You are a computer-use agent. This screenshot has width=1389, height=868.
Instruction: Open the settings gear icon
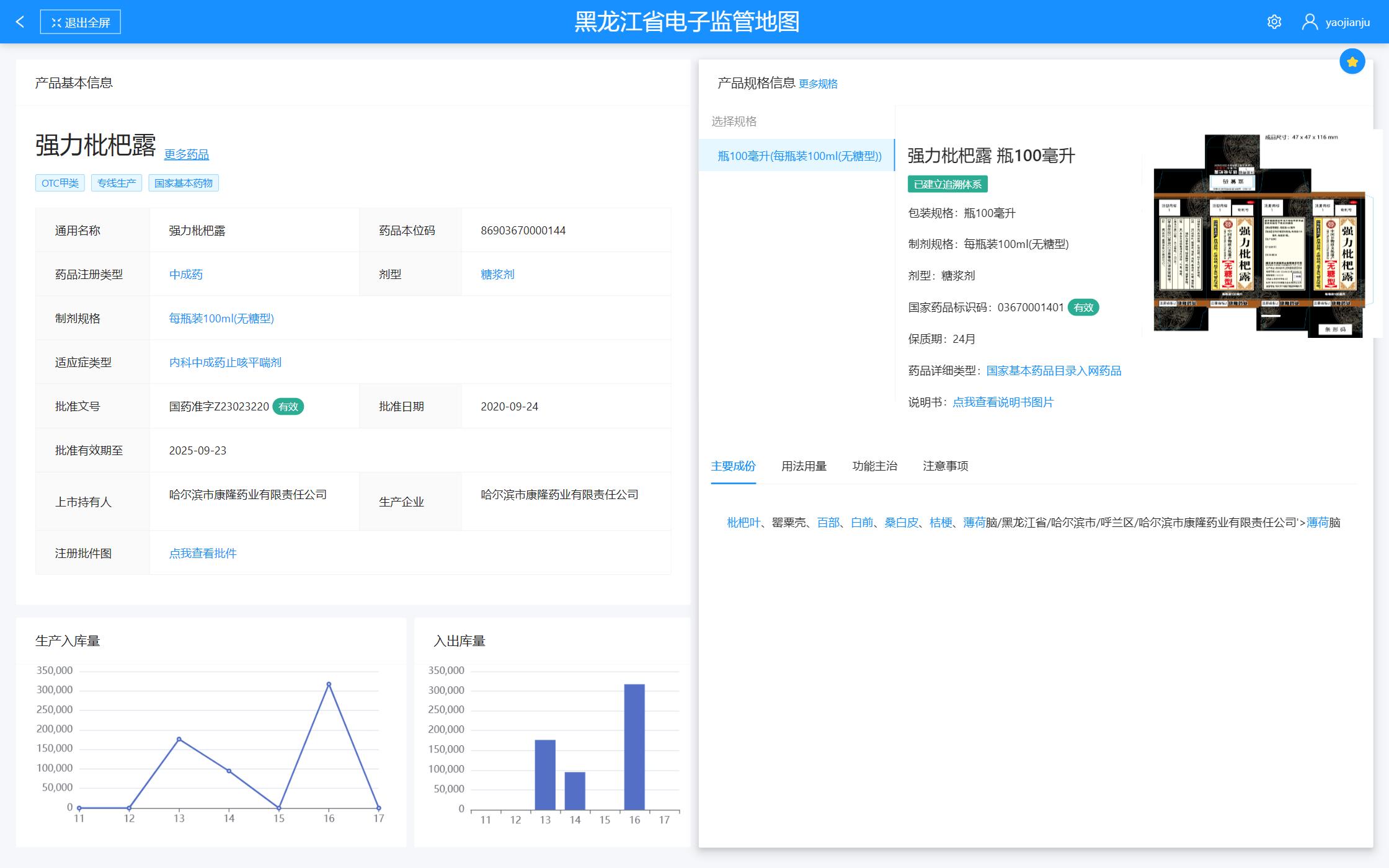(1274, 22)
